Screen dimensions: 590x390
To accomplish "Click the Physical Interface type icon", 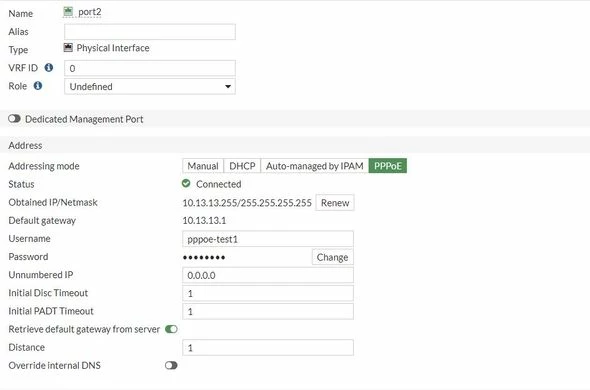I will [x=68, y=47].
